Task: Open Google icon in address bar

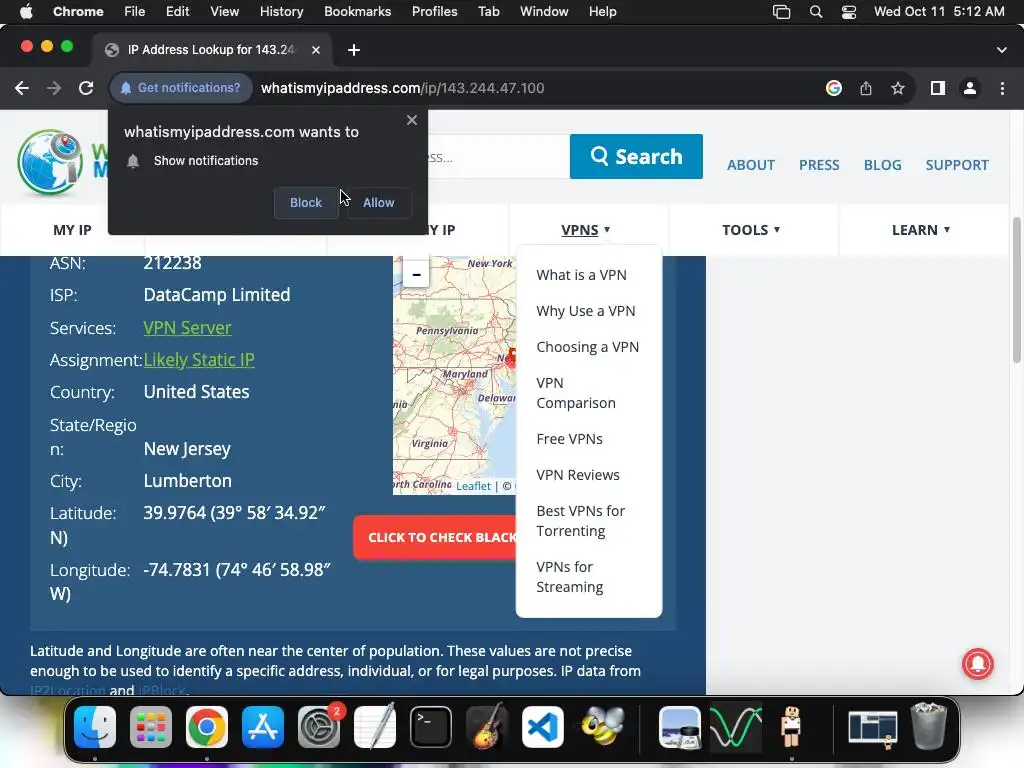Action: coord(833,88)
